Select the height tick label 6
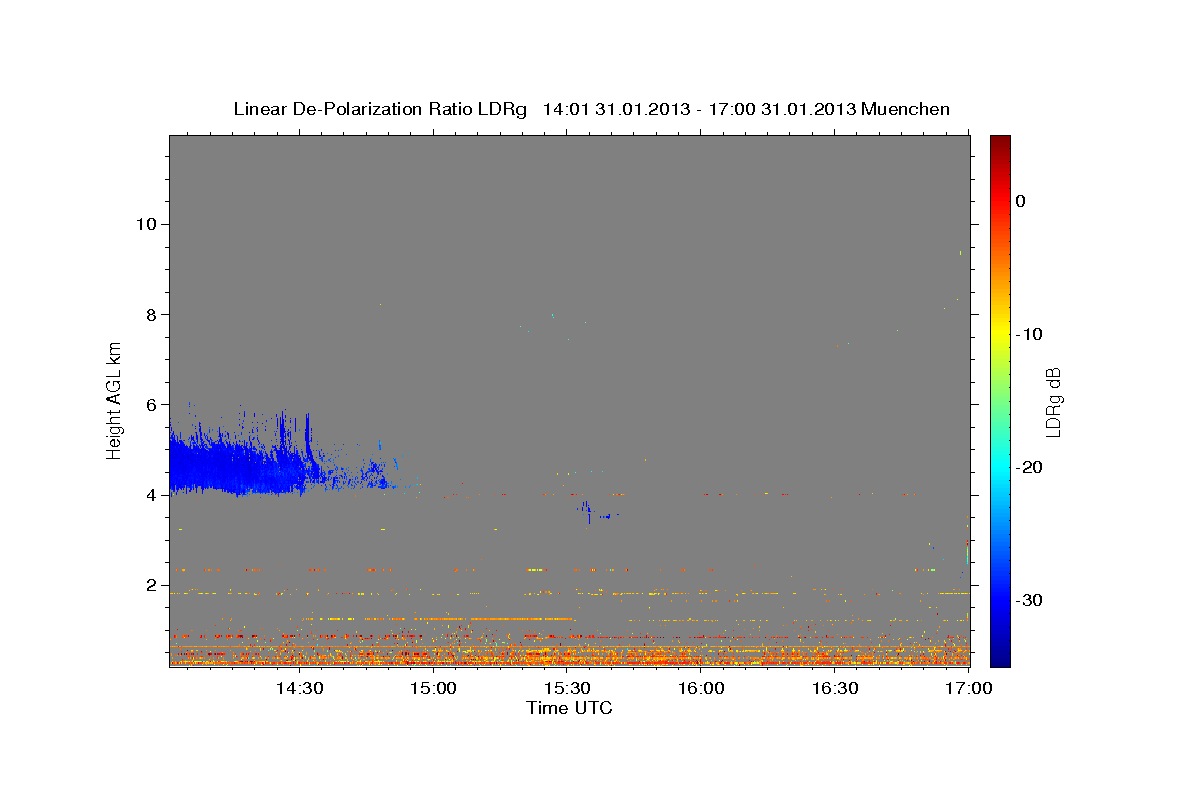 [x=149, y=405]
